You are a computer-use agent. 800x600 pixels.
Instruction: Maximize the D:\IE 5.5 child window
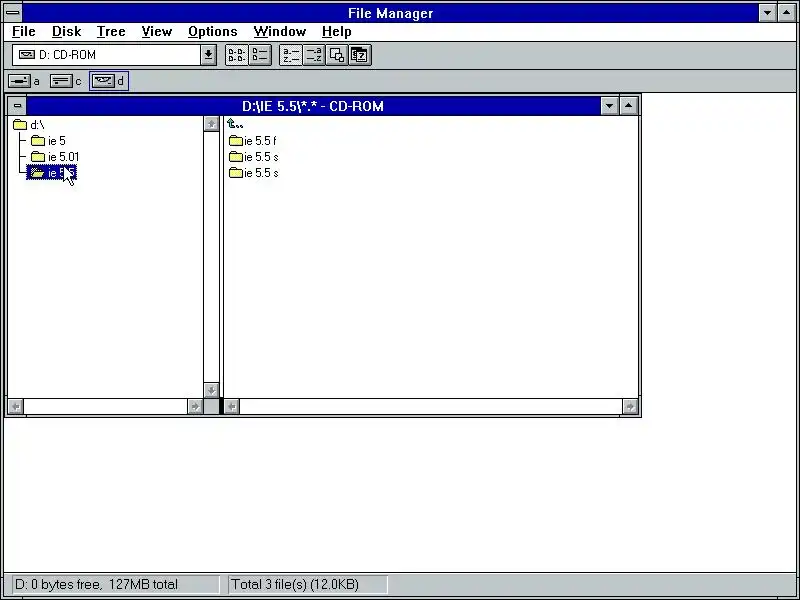(x=629, y=106)
